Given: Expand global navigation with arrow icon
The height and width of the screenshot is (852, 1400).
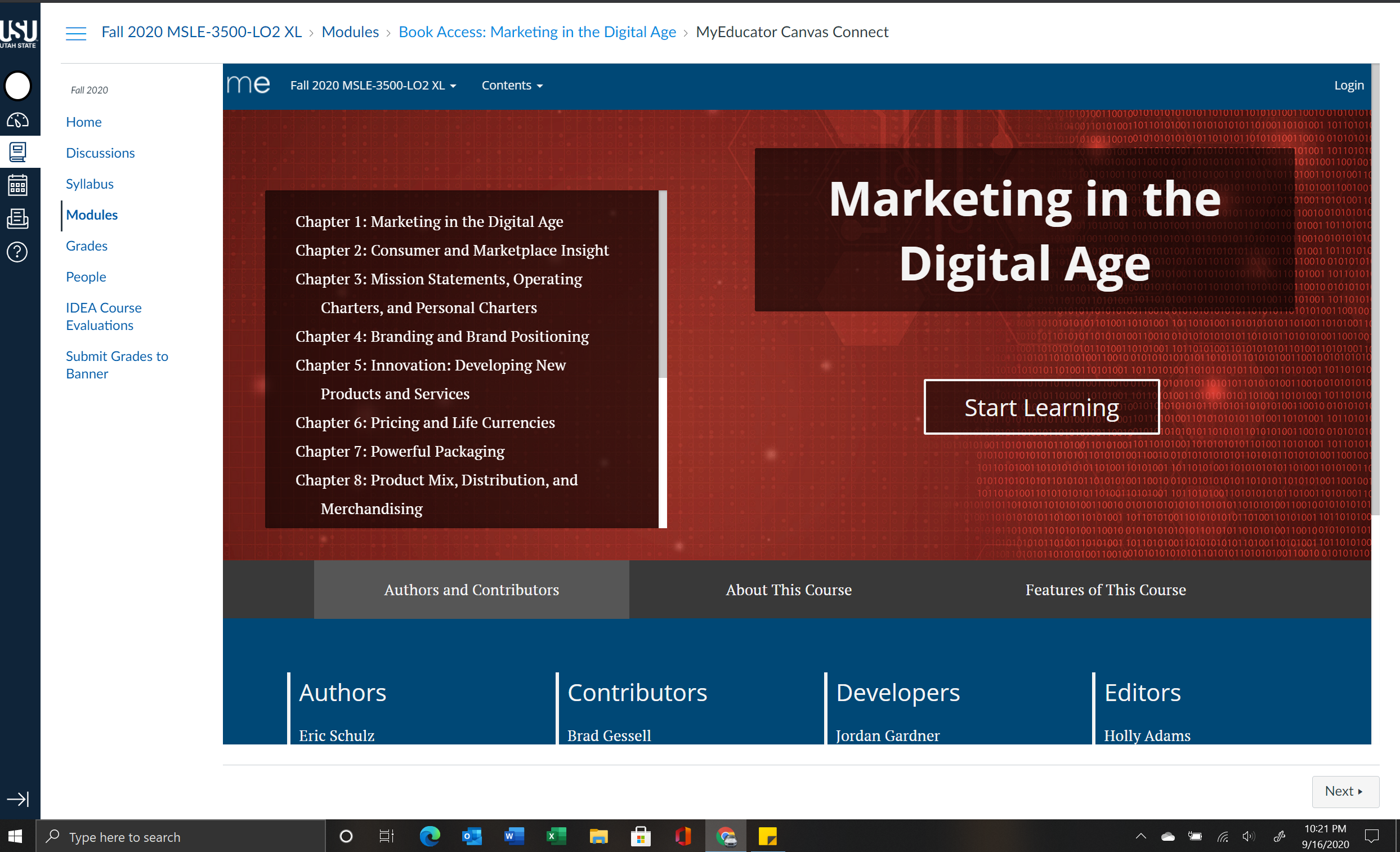Looking at the screenshot, I should tap(17, 799).
